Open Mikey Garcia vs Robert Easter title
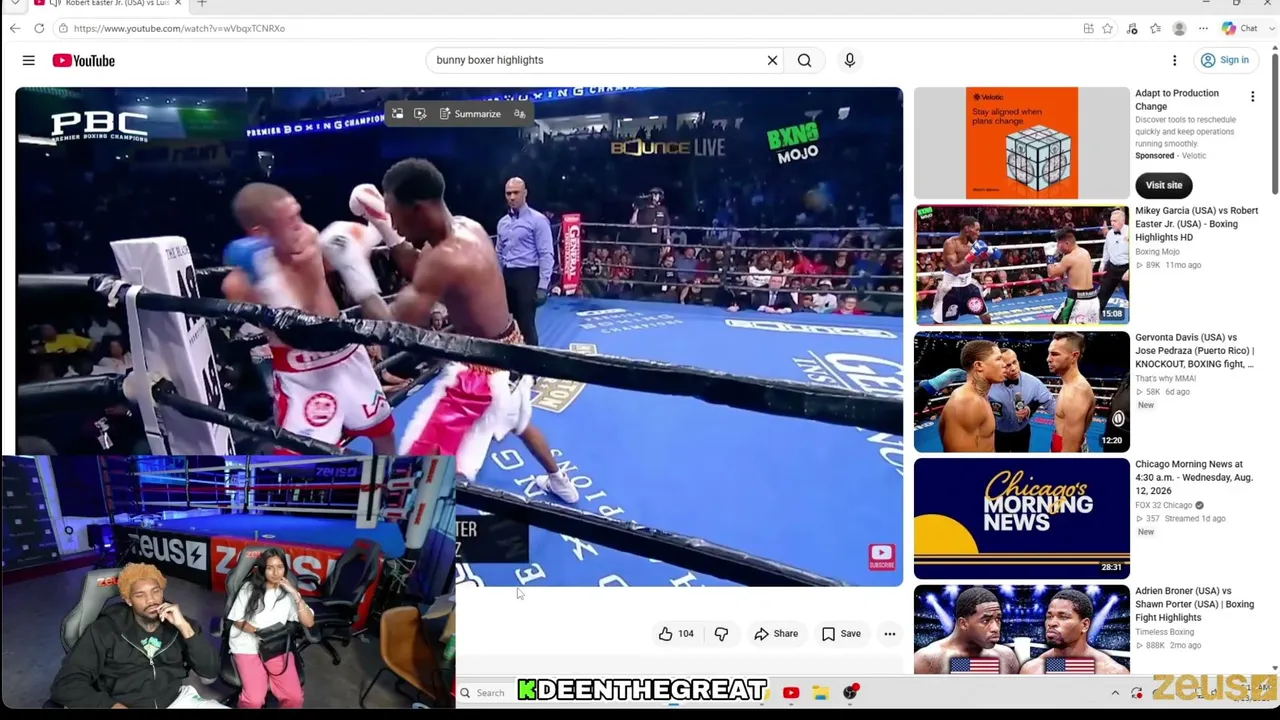The height and width of the screenshot is (720, 1280). click(x=1196, y=224)
